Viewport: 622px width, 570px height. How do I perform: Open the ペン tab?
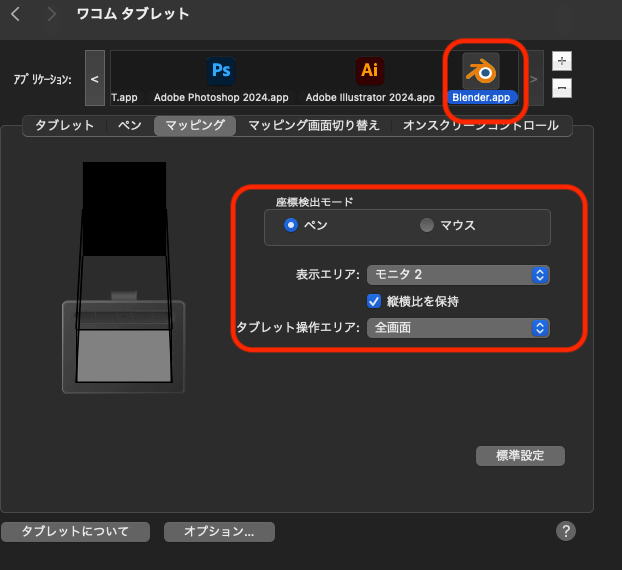130,125
